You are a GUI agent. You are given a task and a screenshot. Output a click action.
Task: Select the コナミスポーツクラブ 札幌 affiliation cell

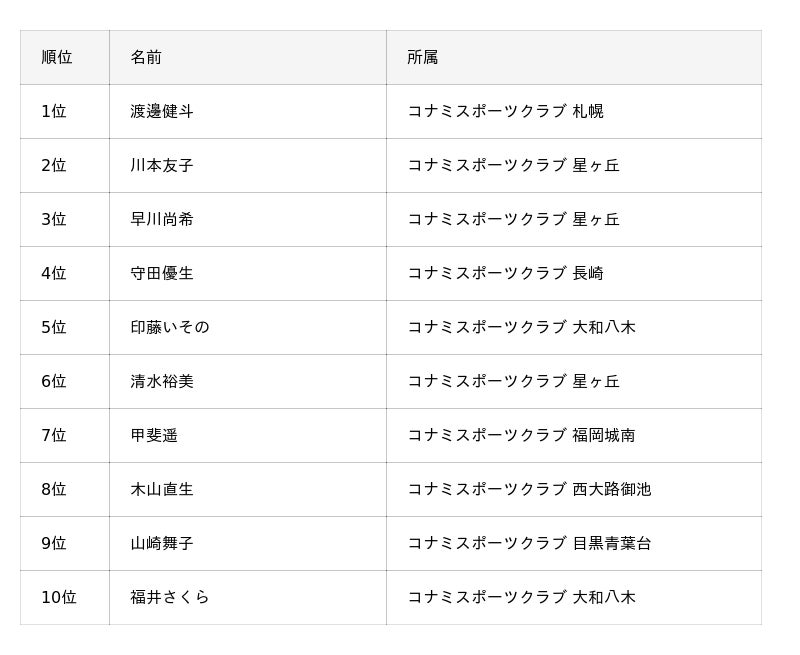[505, 112]
